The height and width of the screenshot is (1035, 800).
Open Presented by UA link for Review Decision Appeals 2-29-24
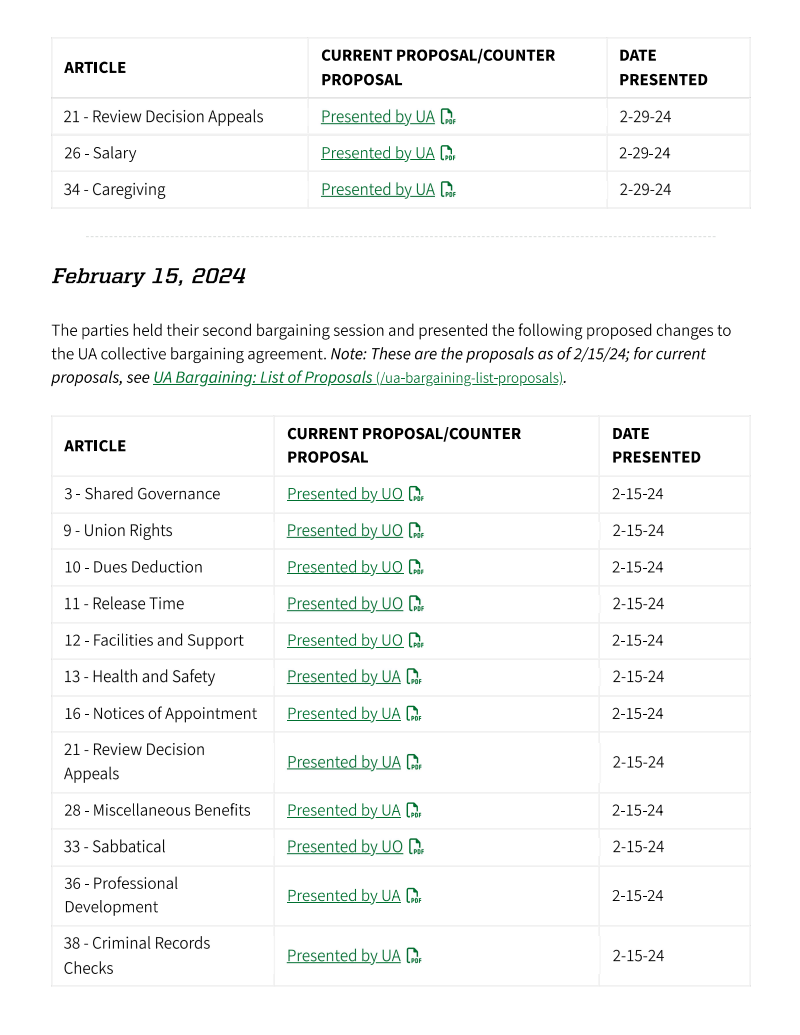point(377,117)
